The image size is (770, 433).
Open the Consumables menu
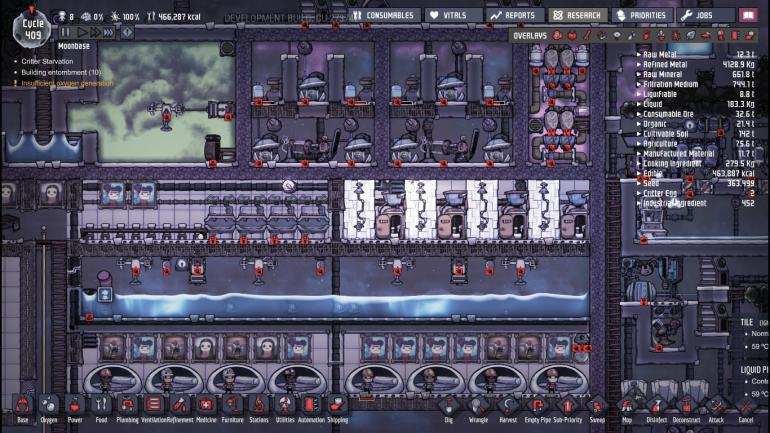pyautogui.click(x=384, y=15)
